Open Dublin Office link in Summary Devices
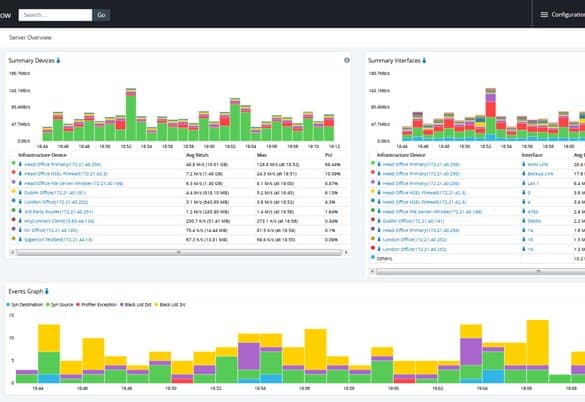The width and height of the screenshot is (585, 402). tap(55, 193)
